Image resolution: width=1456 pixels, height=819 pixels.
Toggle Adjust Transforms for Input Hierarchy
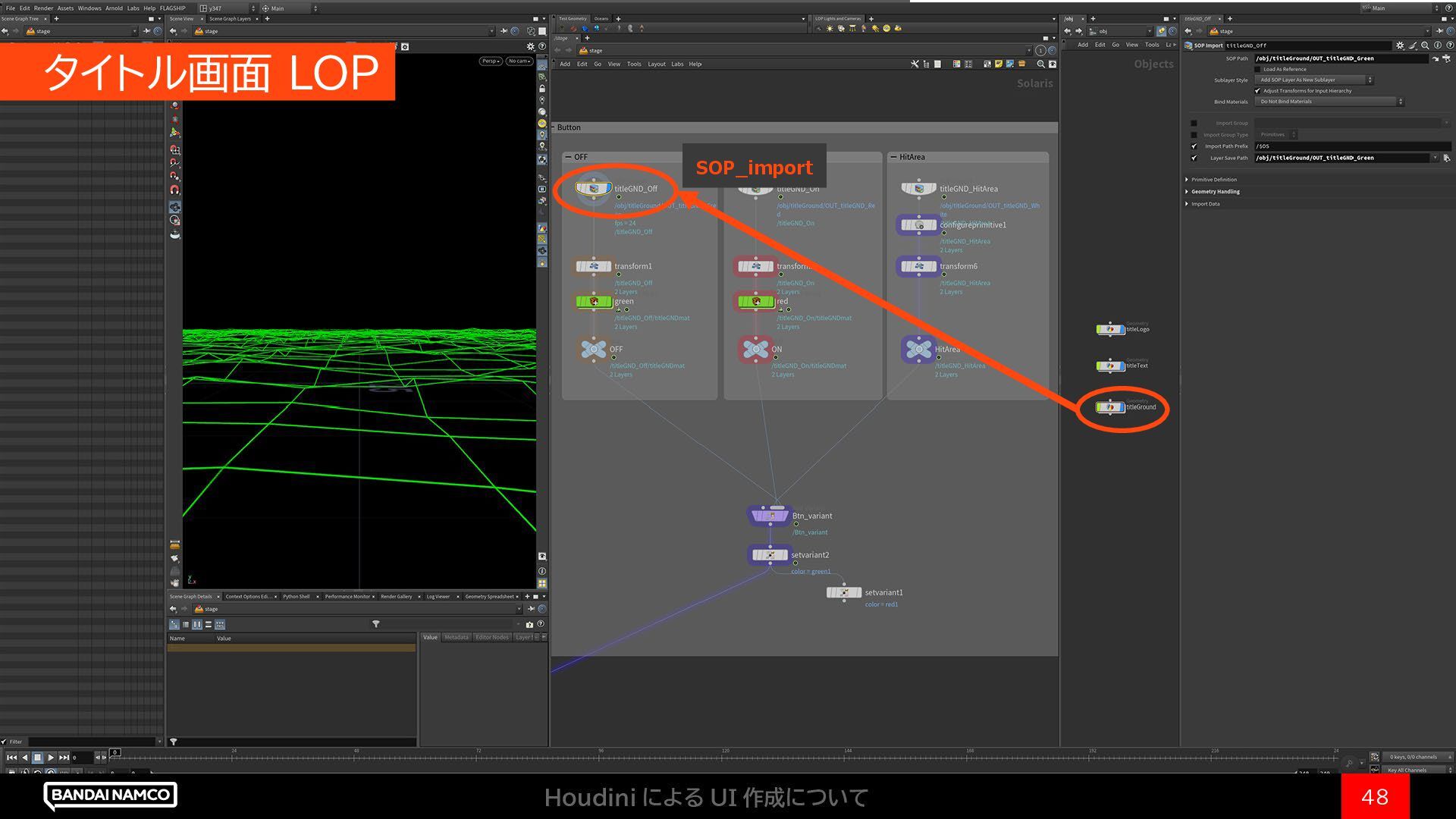1257,91
